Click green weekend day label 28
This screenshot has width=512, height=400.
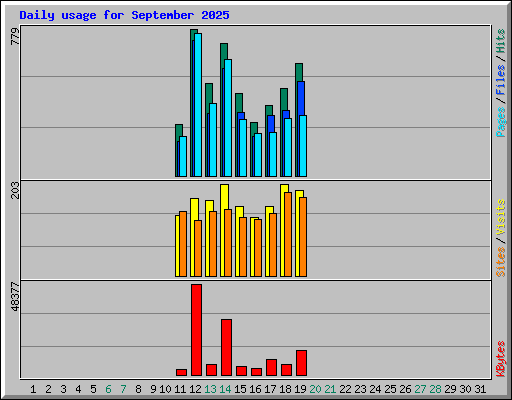[435, 389]
